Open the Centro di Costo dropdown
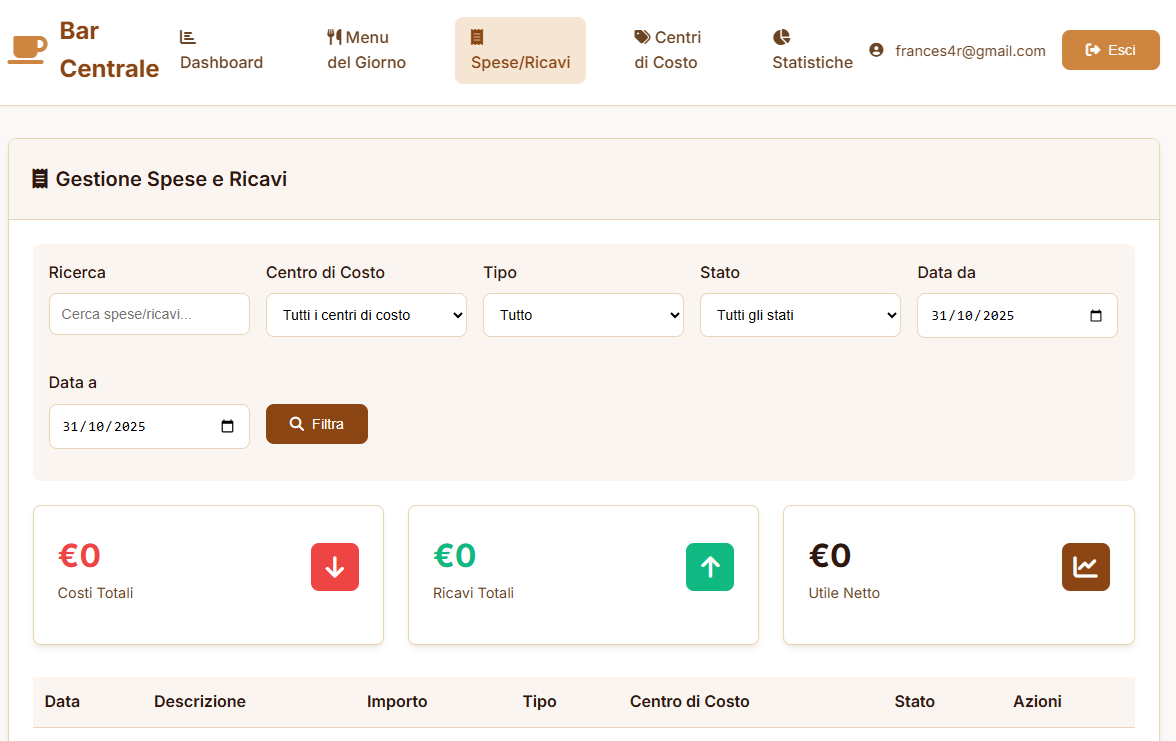The width and height of the screenshot is (1176, 741). click(x=366, y=315)
